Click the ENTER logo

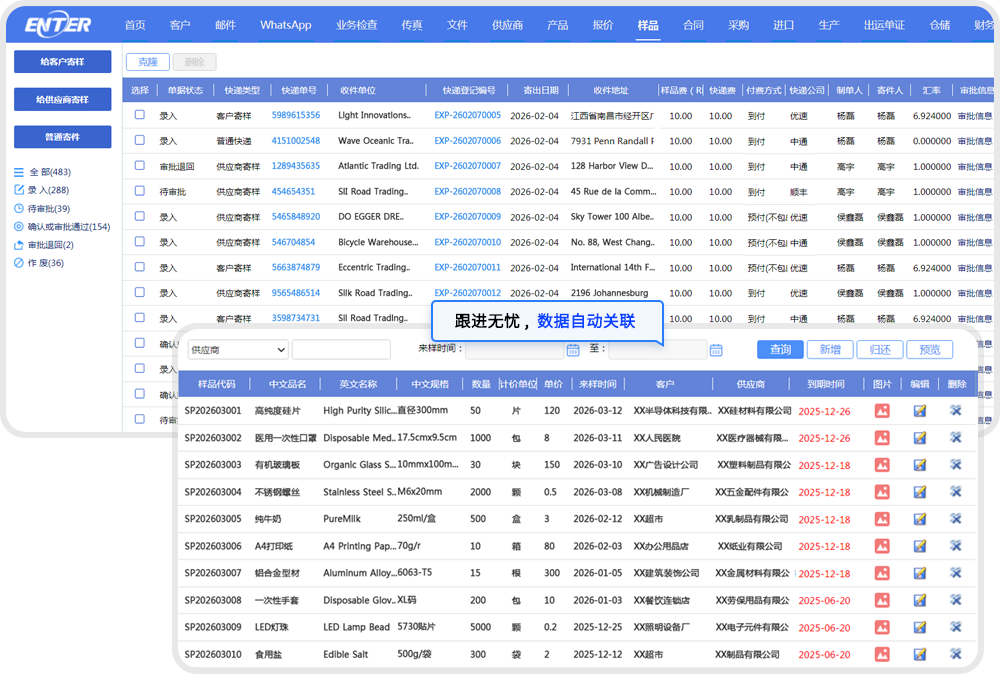57,25
